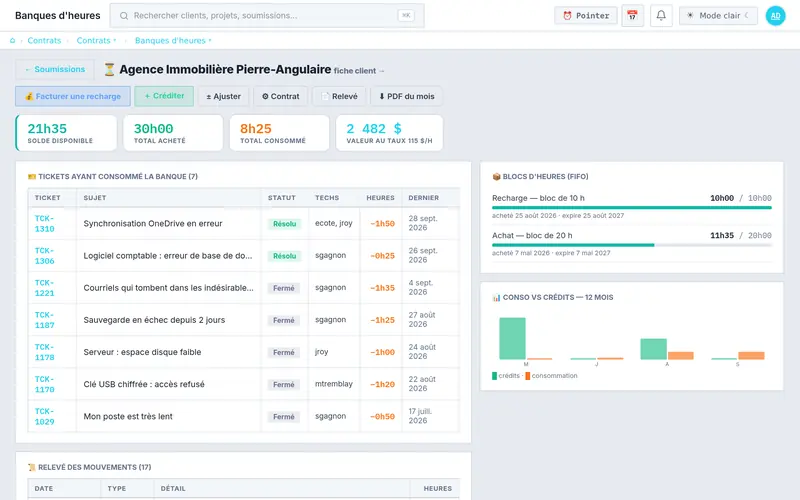Click the tall green credits bar for M
800x500 pixels.
click(x=512, y=339)
